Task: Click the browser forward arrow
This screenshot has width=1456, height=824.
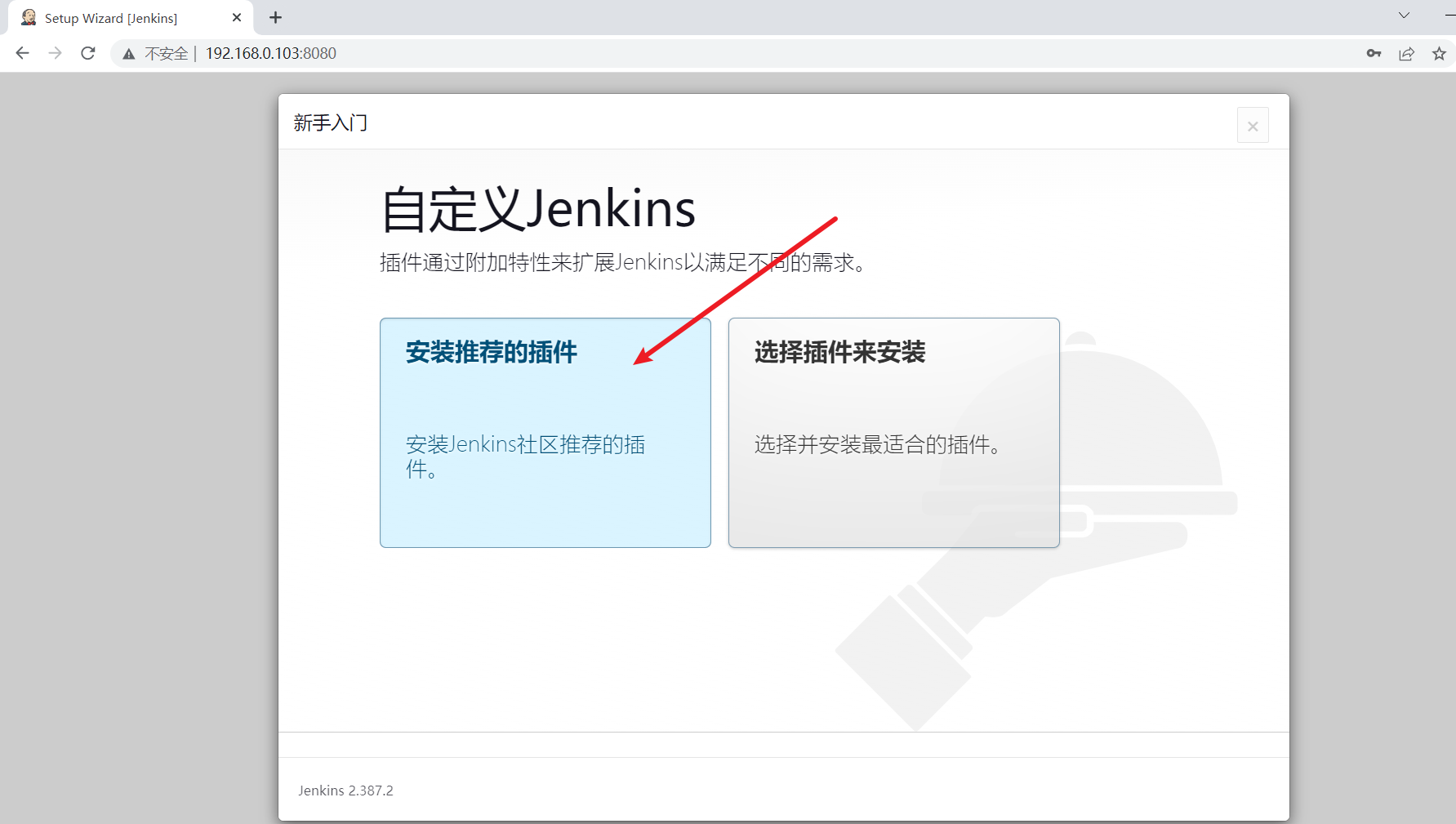Action: 55,53
